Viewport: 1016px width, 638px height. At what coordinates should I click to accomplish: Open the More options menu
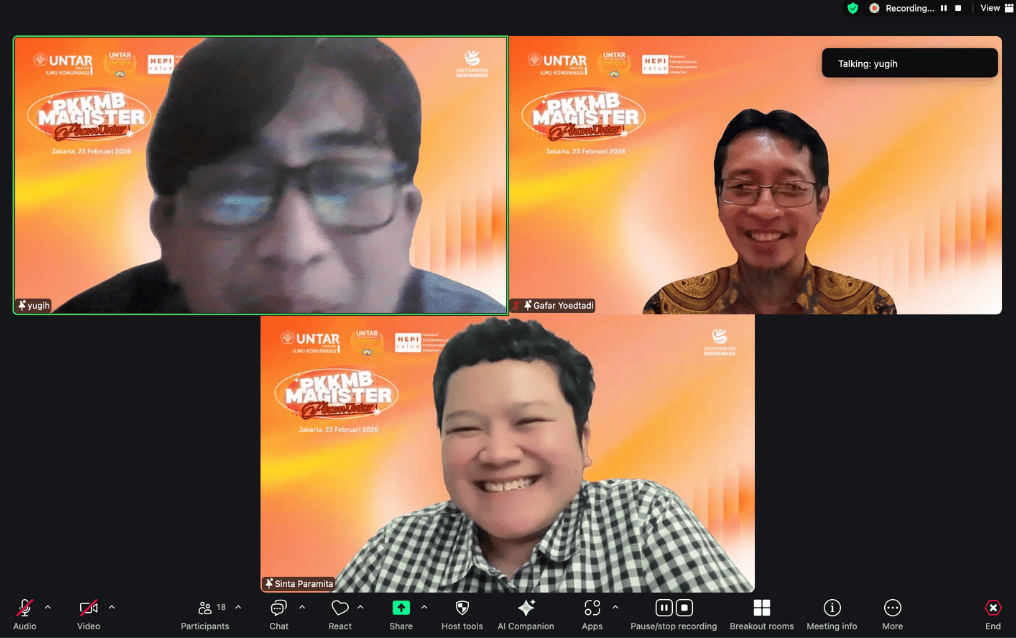pos(892,608)
